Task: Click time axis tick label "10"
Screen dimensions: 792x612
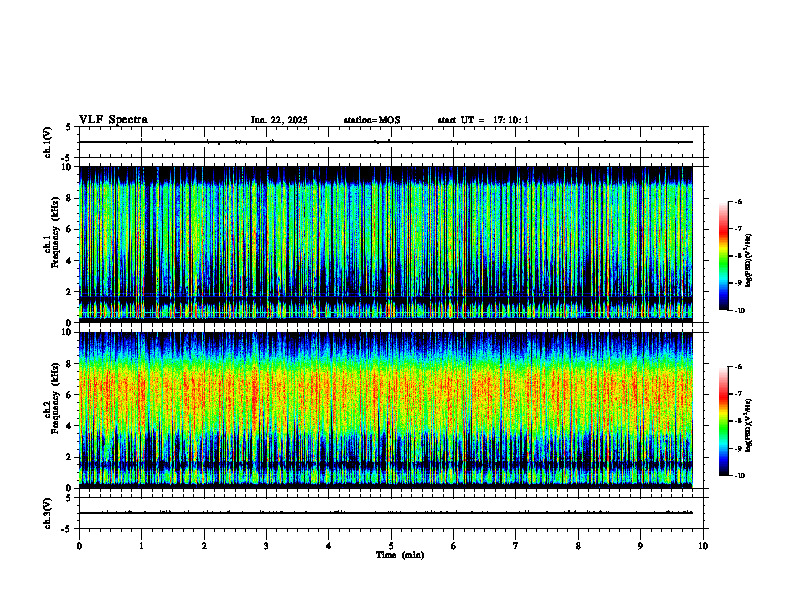Action: click(x=703, y=546)
